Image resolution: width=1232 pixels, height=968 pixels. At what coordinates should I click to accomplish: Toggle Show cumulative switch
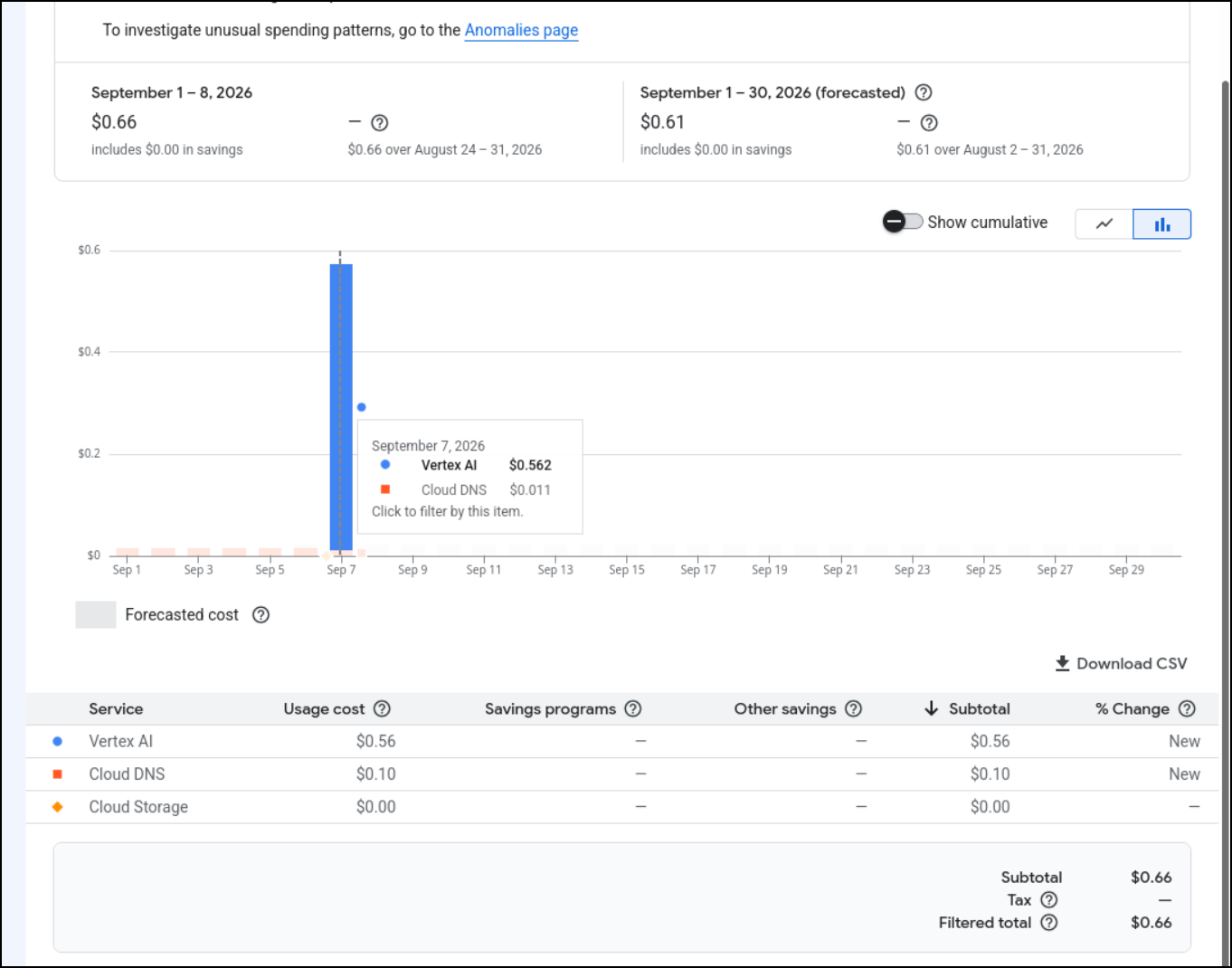[x=903, y=222]
